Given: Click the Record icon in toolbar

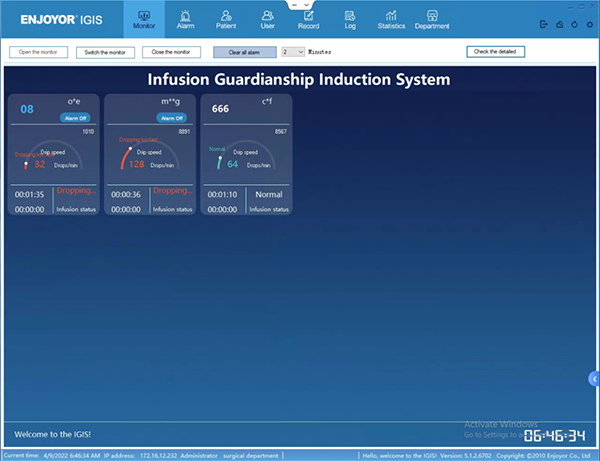Looking at the screenshot, I should point(308,17).
